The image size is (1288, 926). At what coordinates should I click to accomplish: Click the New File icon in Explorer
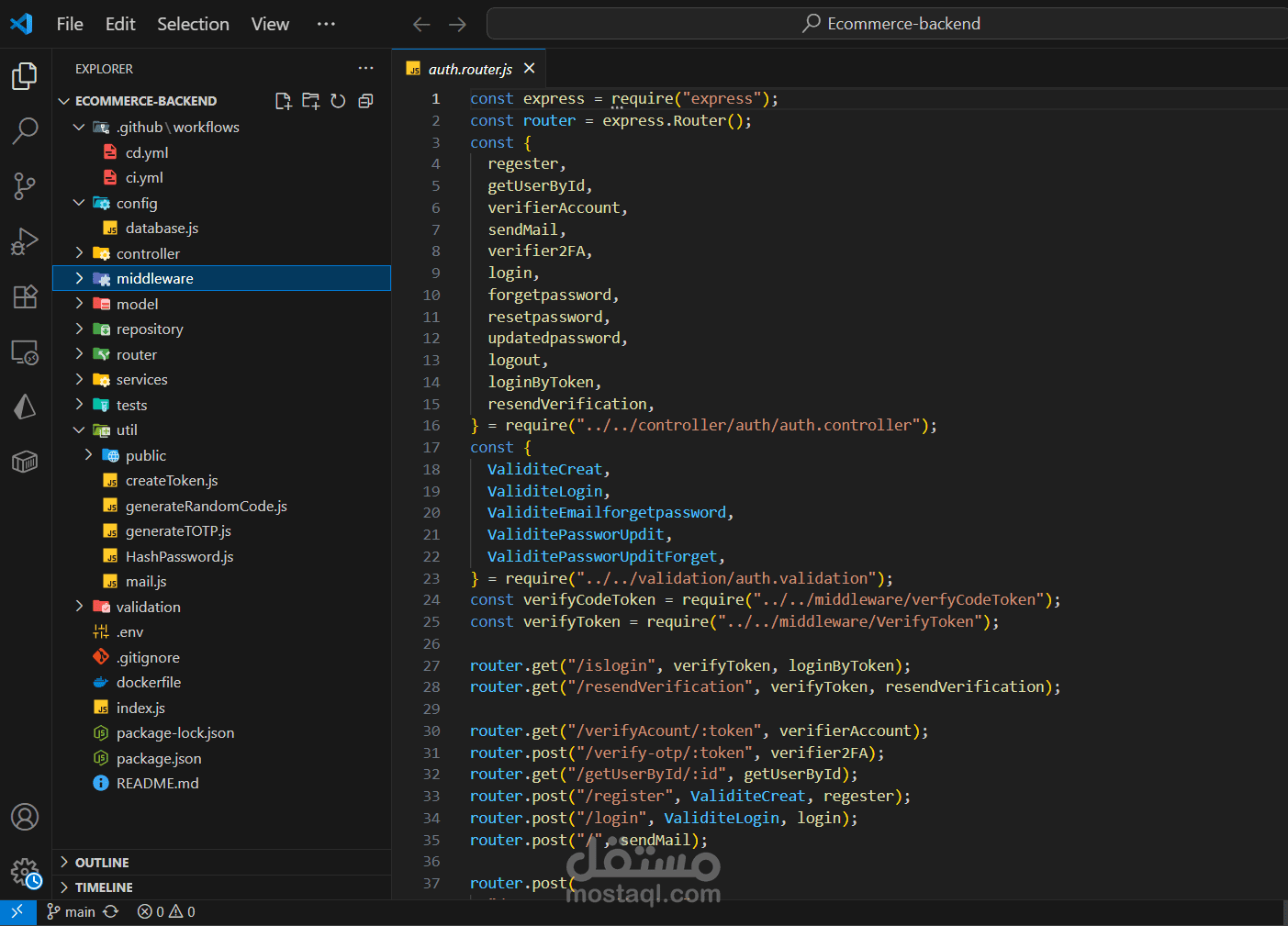pos(284,101)
